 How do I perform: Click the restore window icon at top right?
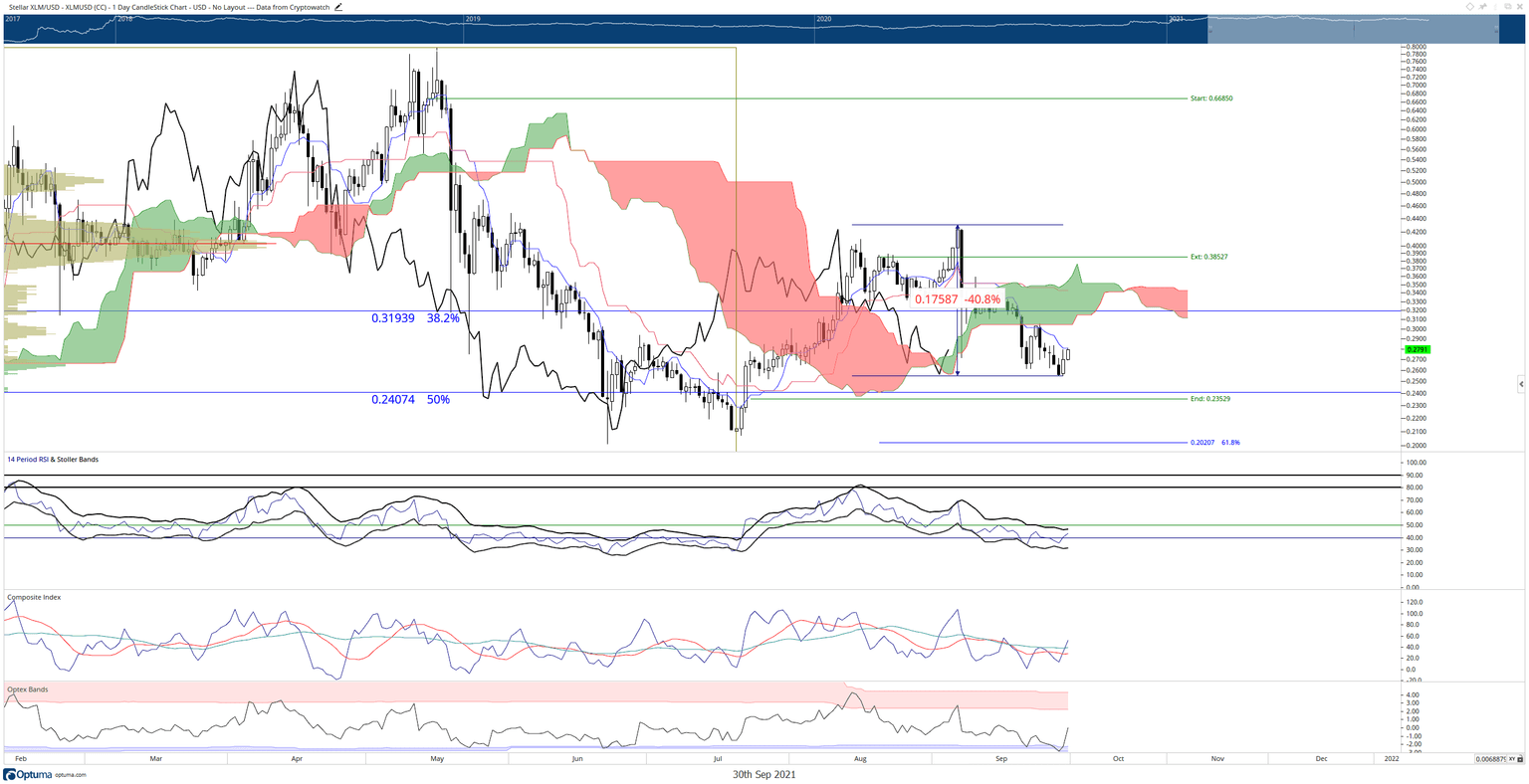pyautogui.click(x=1508, y=6)
